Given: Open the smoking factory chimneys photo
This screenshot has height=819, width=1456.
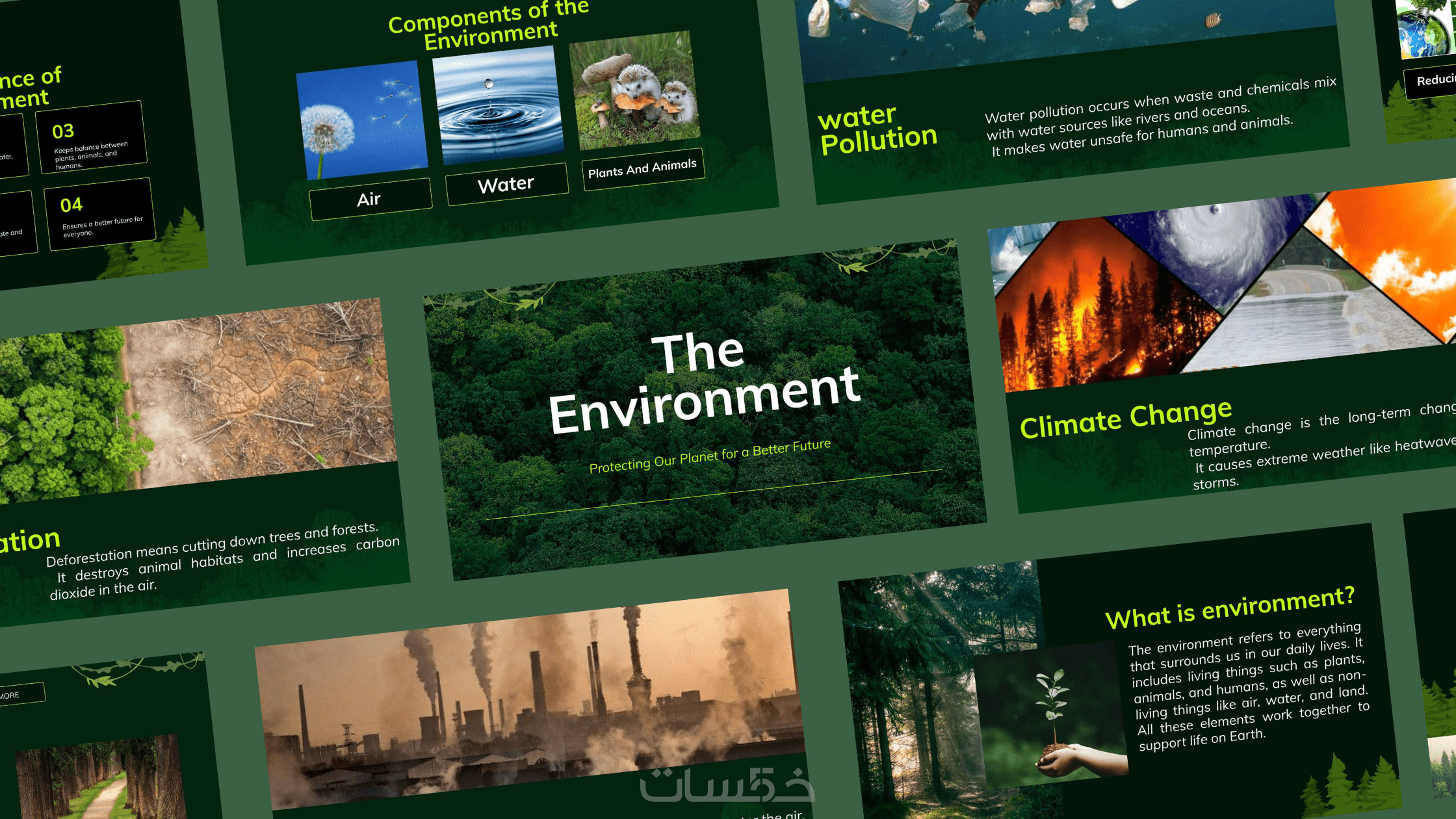Looking at the screenshot, I should click(530, 699).
